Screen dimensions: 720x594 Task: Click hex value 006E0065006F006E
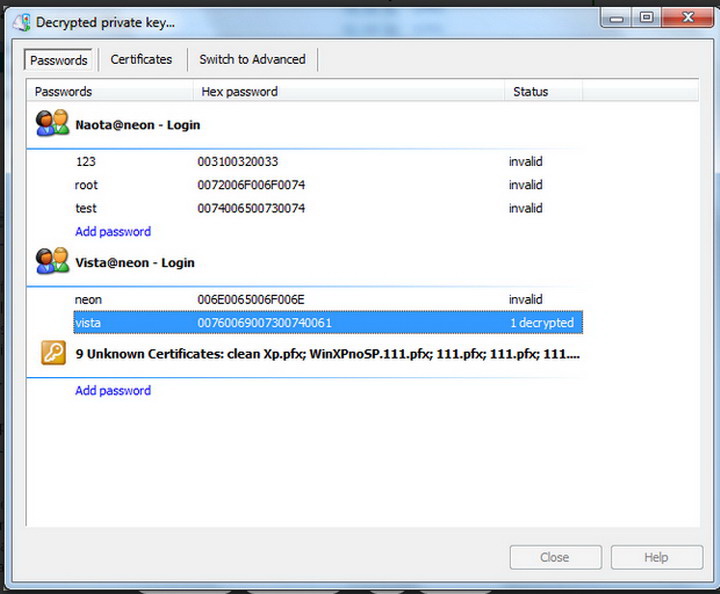pyautogui.click(x=251, y=300)
